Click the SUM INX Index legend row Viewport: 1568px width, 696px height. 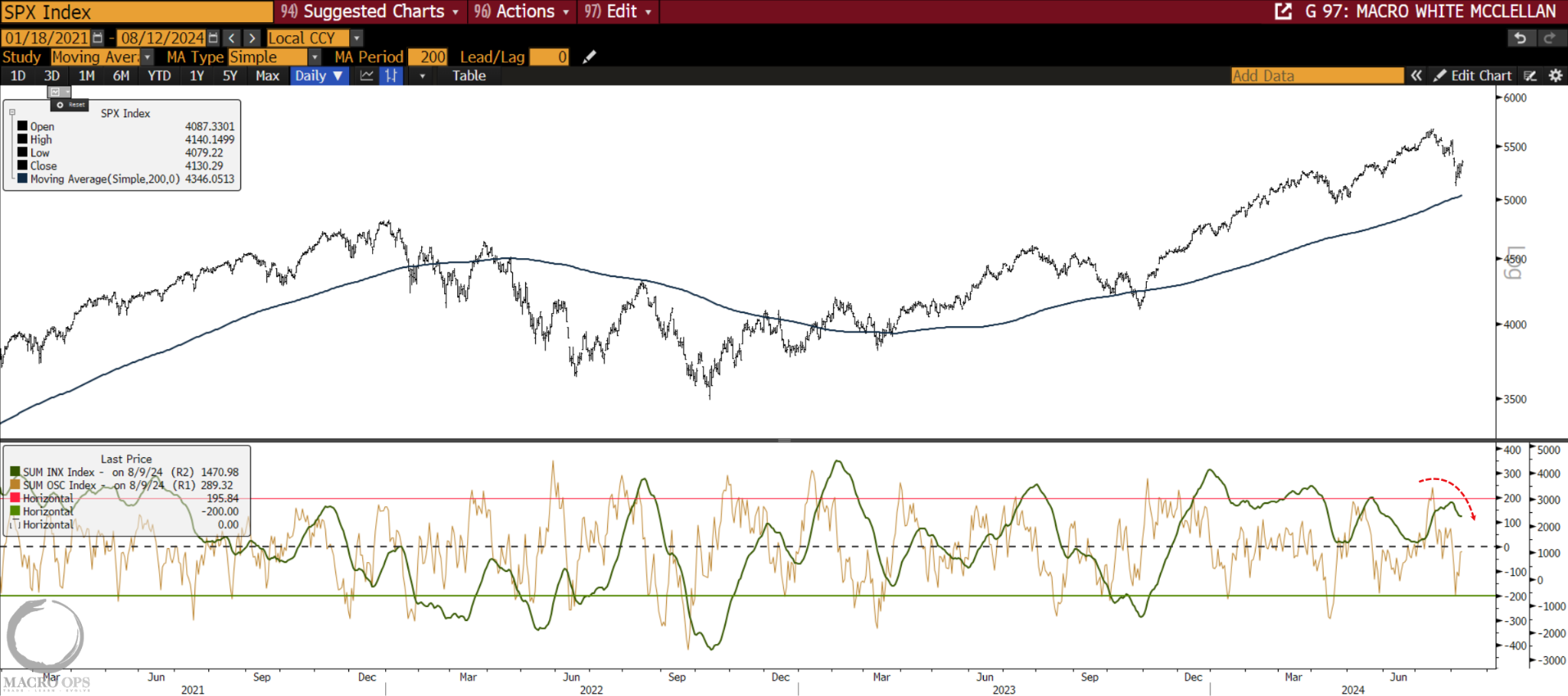124,472
